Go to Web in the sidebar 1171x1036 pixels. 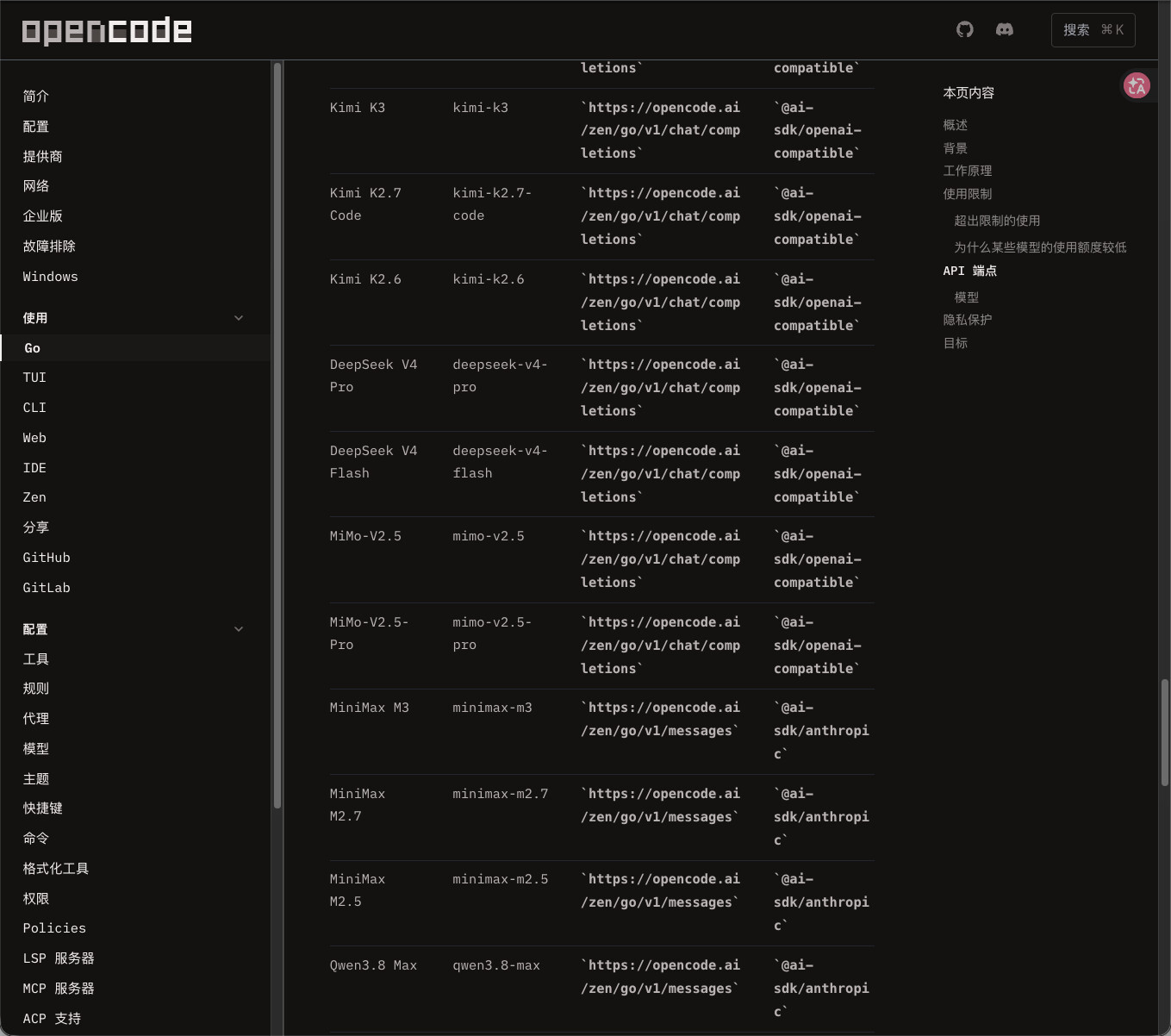click(34, 438)
